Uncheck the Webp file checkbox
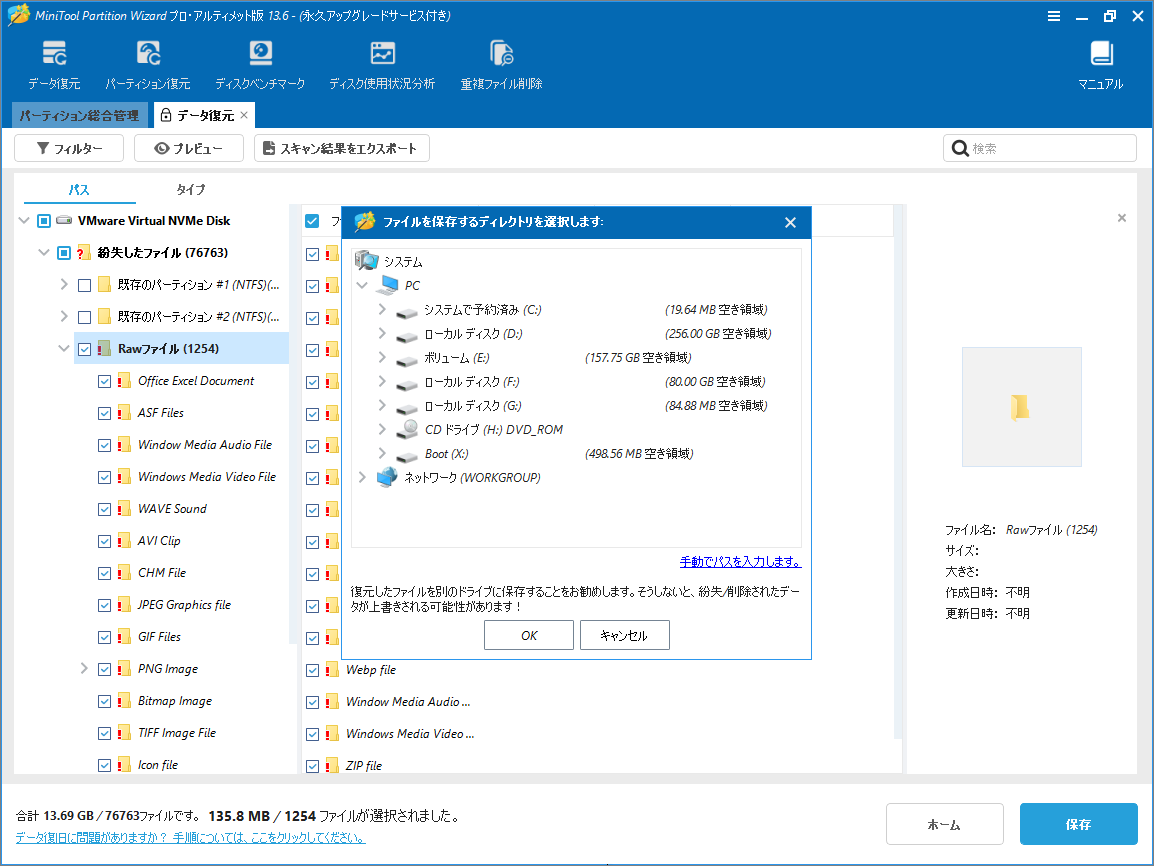 tap(312, 670)
